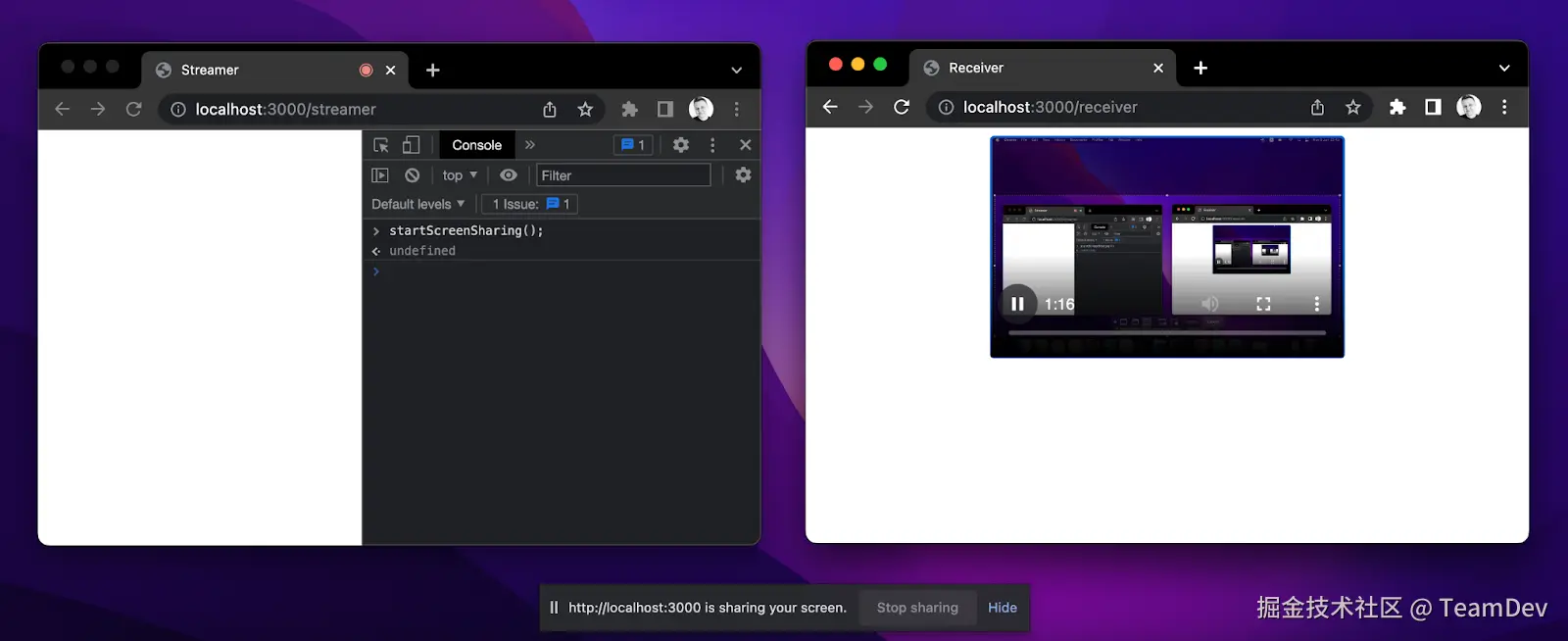Click the 1 Issue link
Viewport: 1568px width, 641px height.
click(x=529, y=204)
